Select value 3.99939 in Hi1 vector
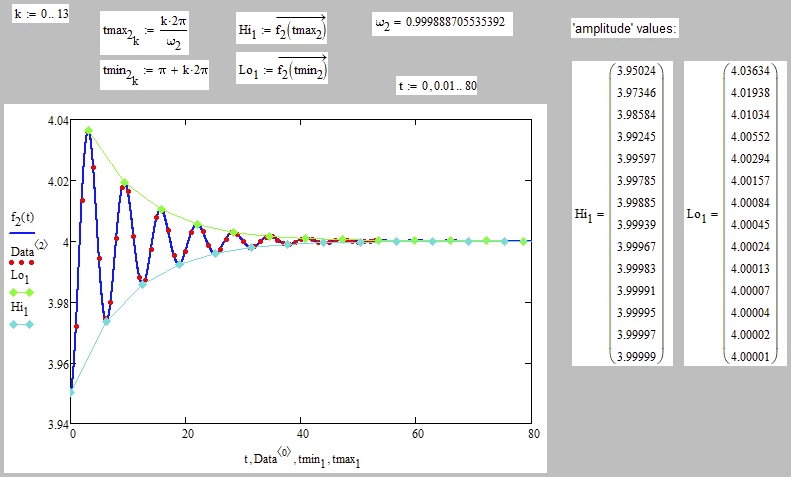 [637, 224]
